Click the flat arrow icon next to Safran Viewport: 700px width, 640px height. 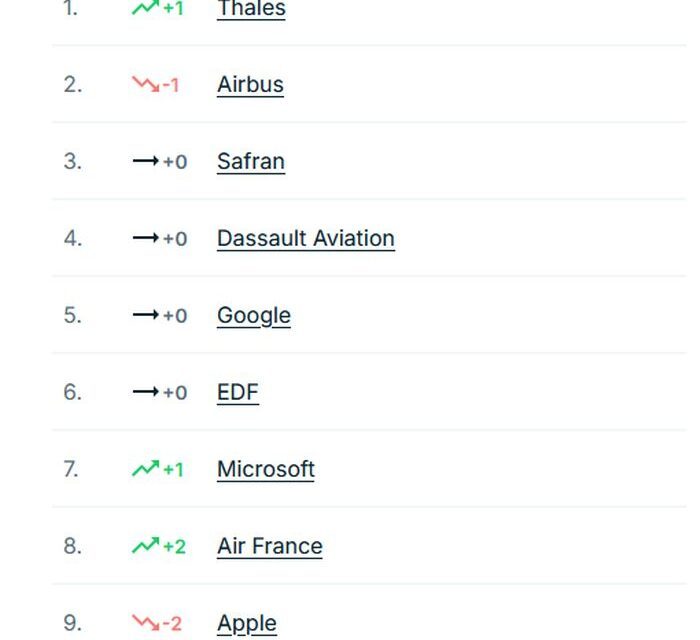pyautogui.click(x=146, y=161)
